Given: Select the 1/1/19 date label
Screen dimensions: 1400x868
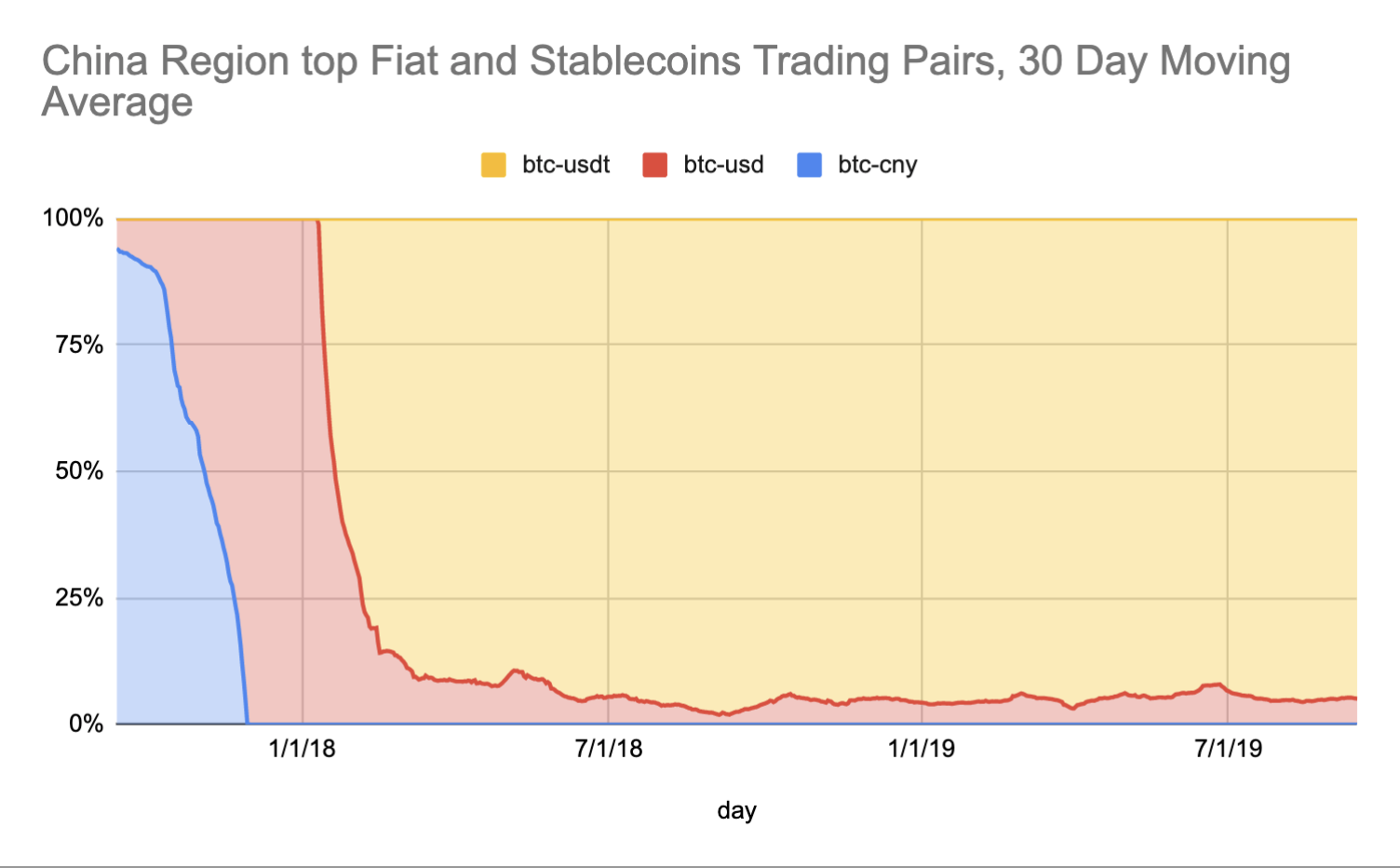Looking at the screenshot, I should click(x=921, y=748).
